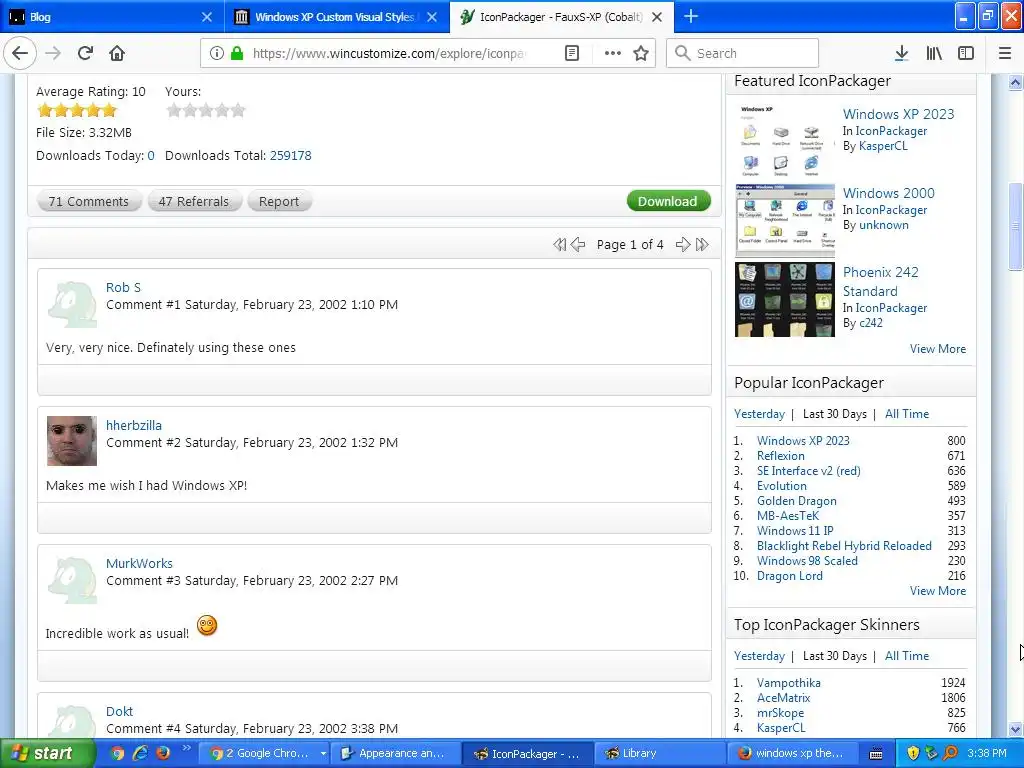The width and height of the screenshot is (1024, 768).
Task: Open Windows 2000 thumbnail preview
Action: coord(784,220)
